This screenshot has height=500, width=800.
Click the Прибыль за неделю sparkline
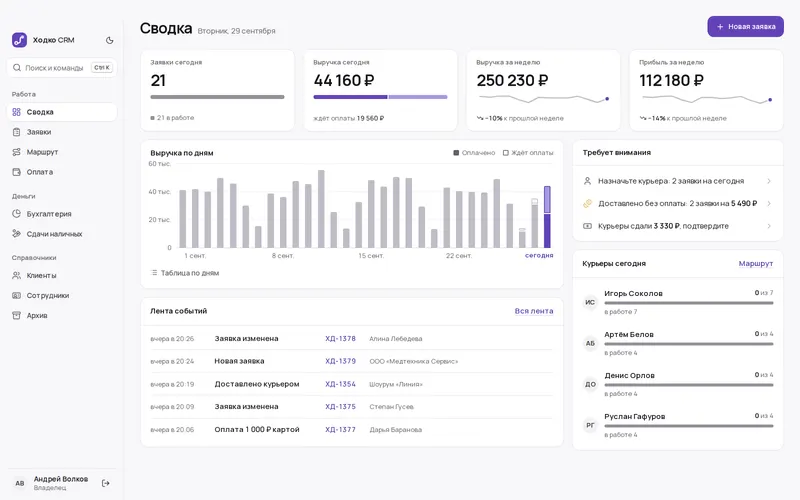pos(707,99)
